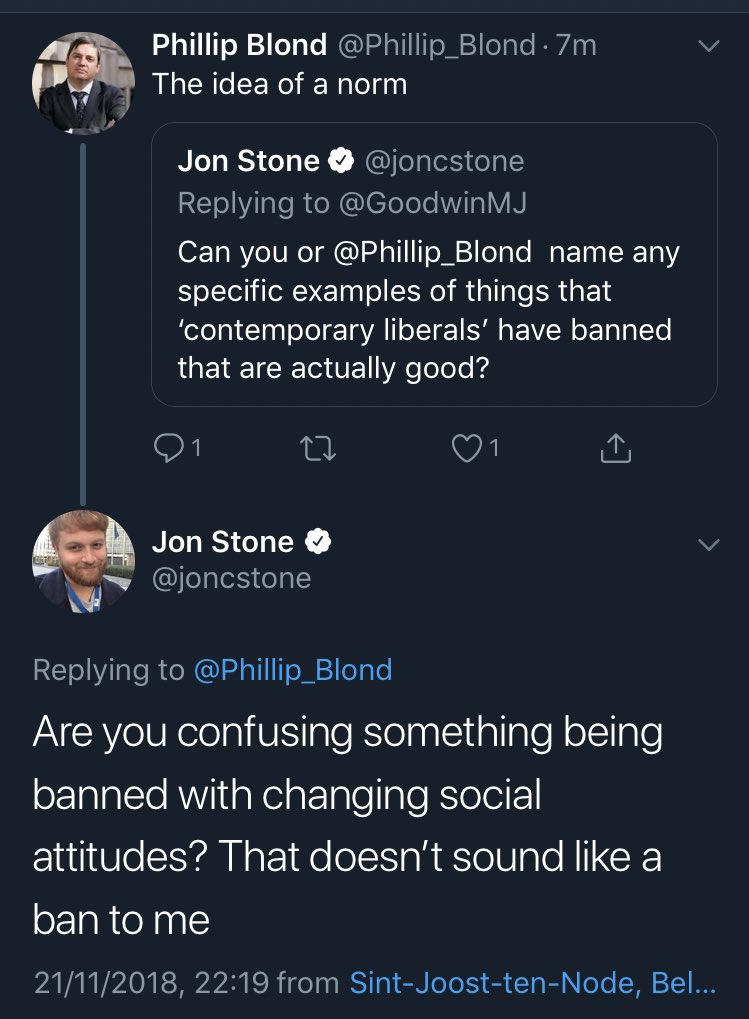This screenshot has width=749, height=1019.
Task: Expand options chevron on Jon Stone's tweet
Action: 708,545
